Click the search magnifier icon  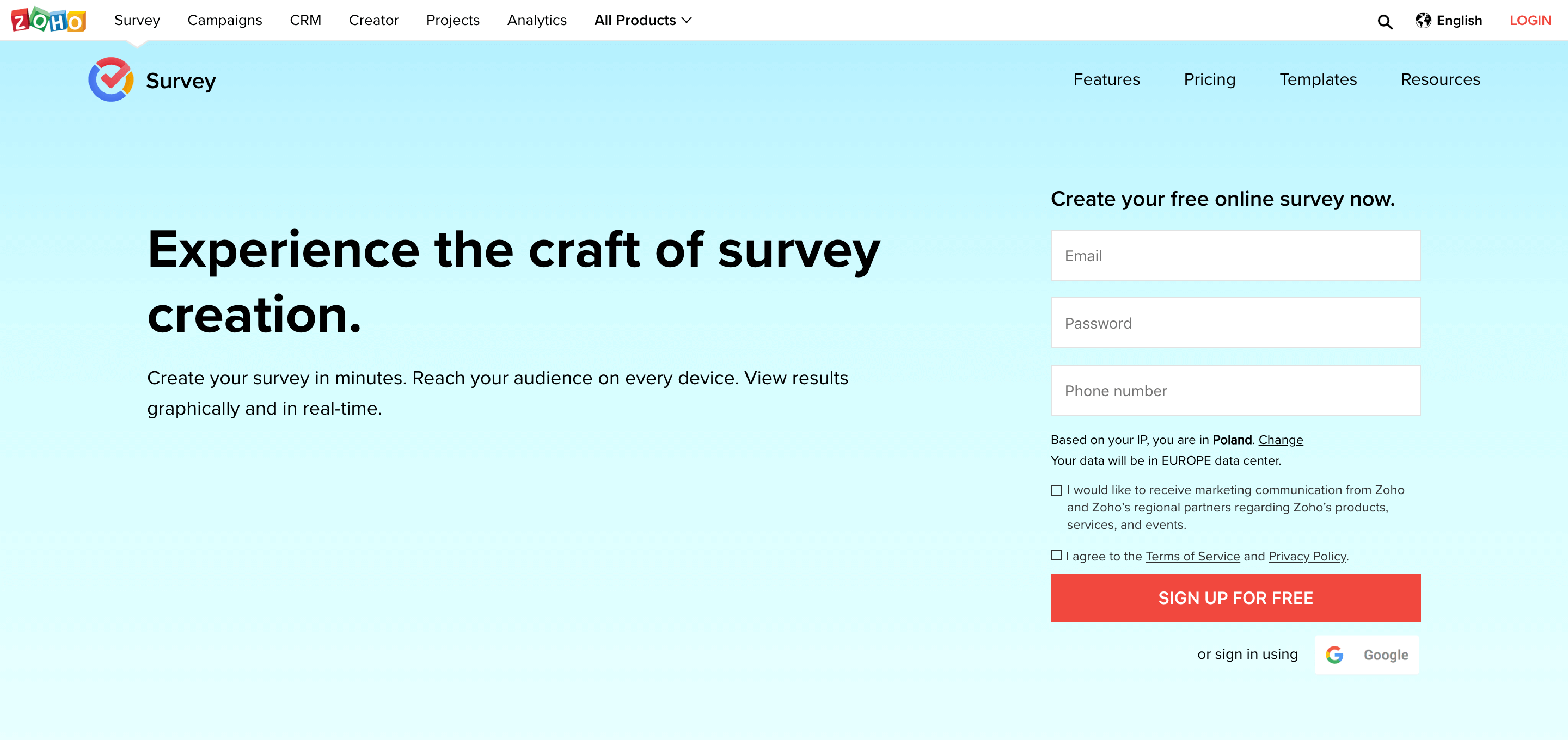(1385, 22)
